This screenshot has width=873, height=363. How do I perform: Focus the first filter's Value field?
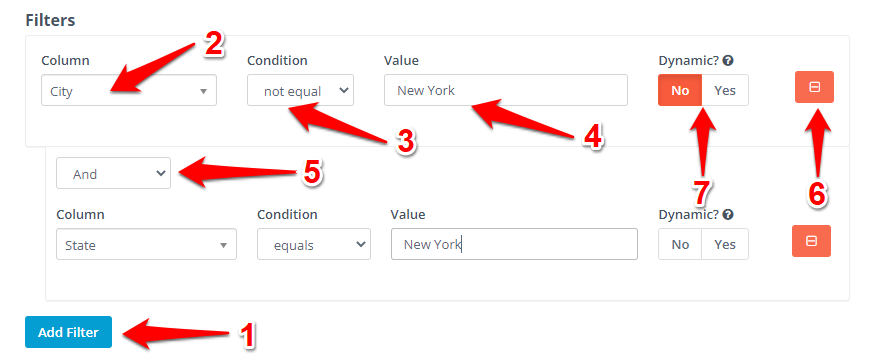coord(506,90)
